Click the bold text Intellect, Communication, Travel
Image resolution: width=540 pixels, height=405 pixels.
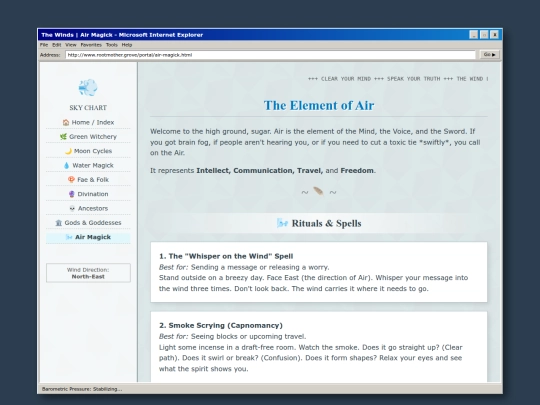click(260, 171)
